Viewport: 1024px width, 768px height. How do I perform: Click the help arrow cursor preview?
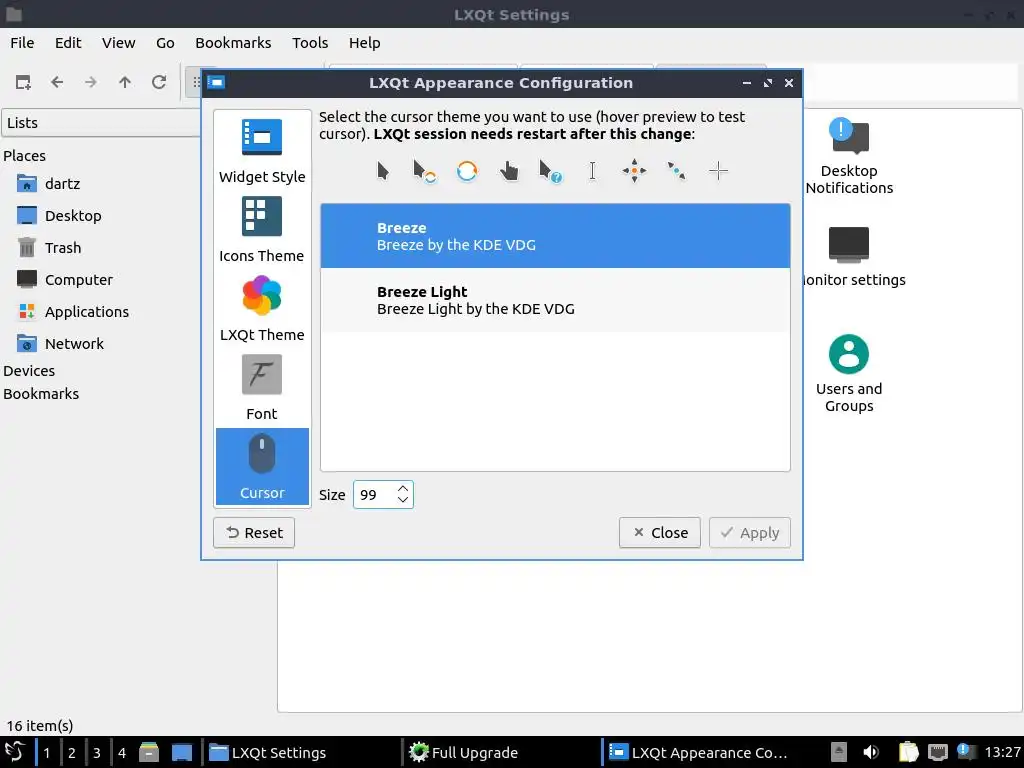pos(551,171)
